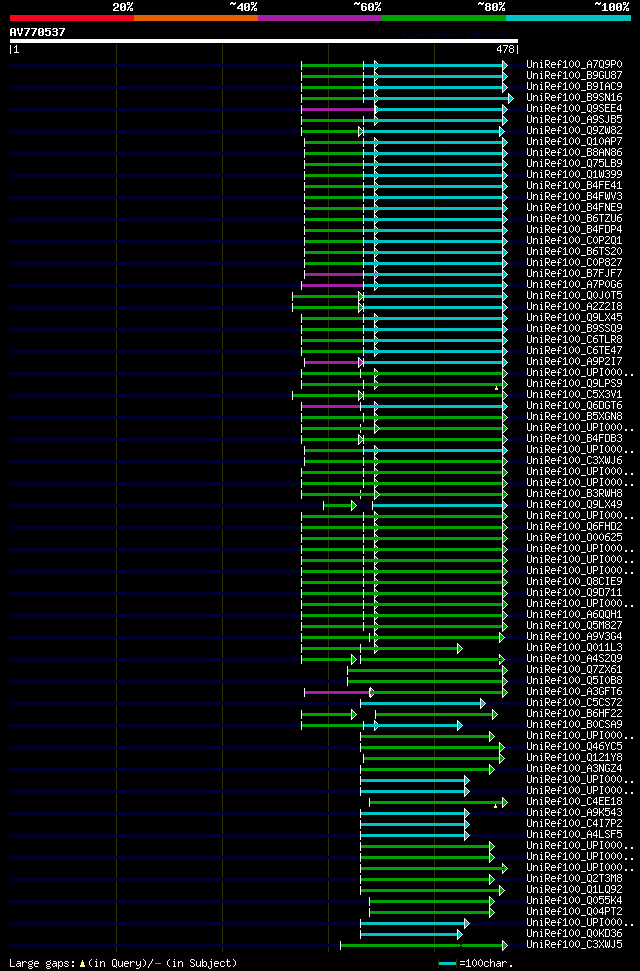Select the UniRef100_A9V3G4 label
Screen dimensions: 640x971
574,637
